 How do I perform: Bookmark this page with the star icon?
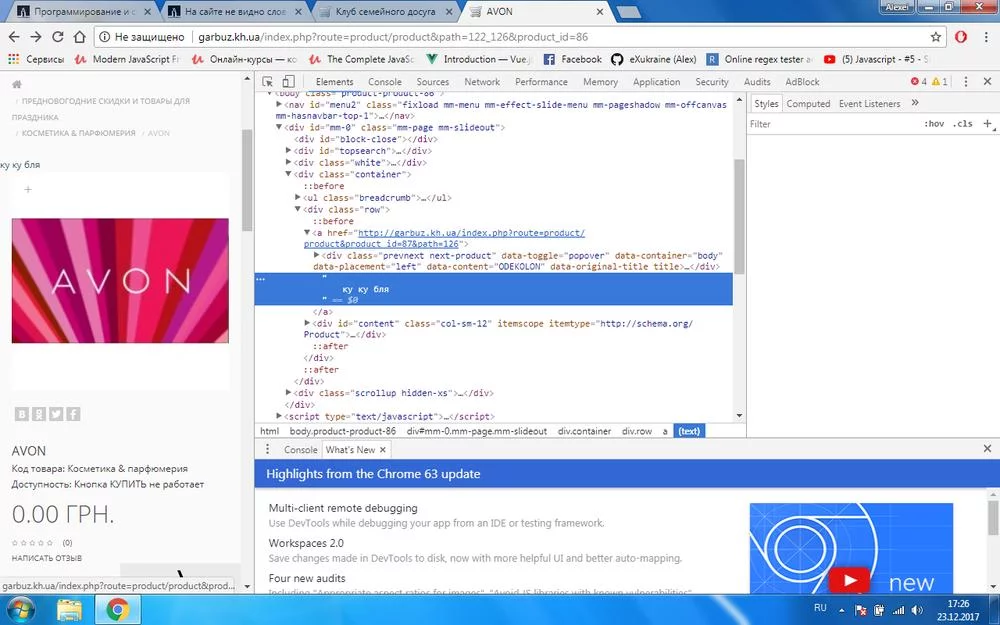click(x=936, y=37)
